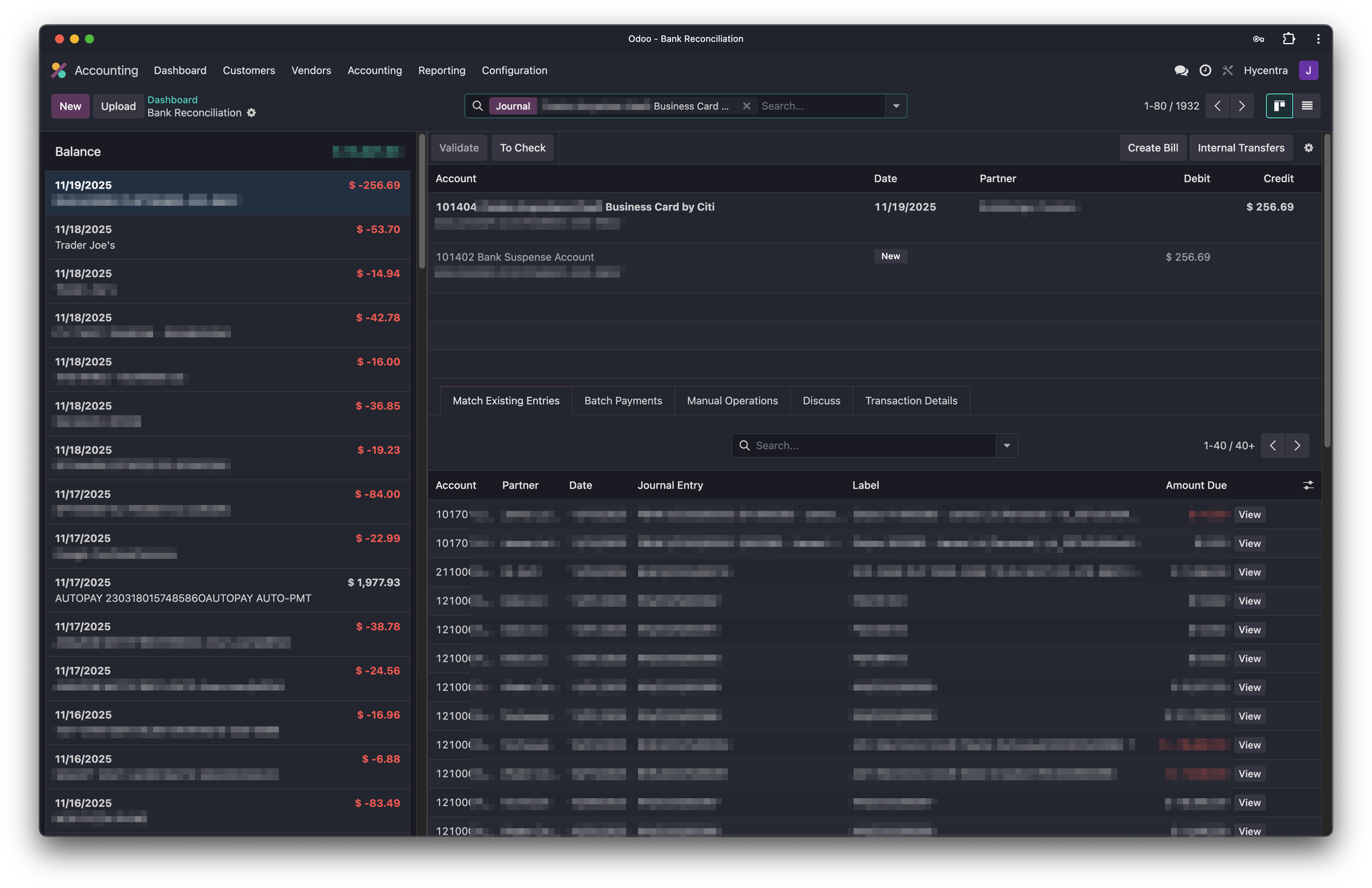The image size is (1372, 888).
Task: Toggle the To Check button
Action: tap(522, 148)
